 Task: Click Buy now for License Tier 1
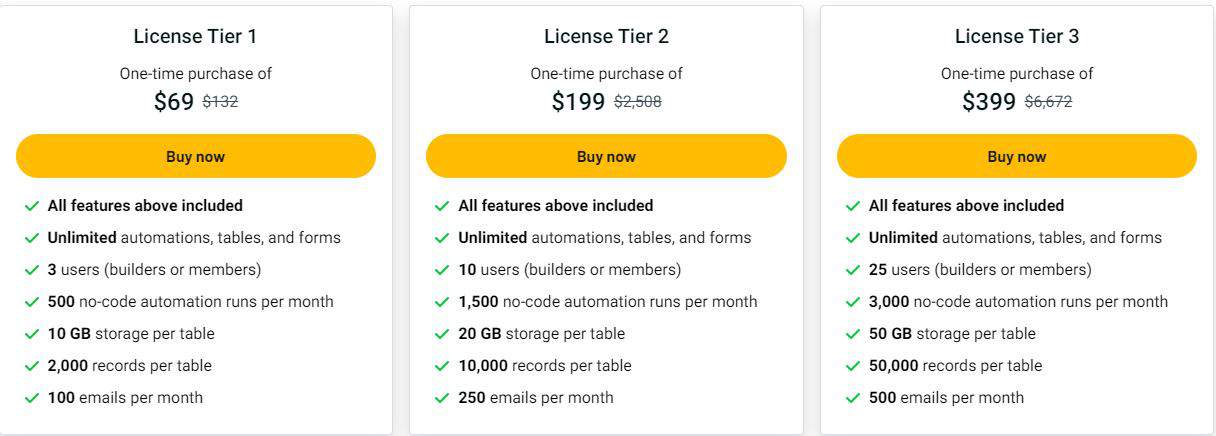195,156
